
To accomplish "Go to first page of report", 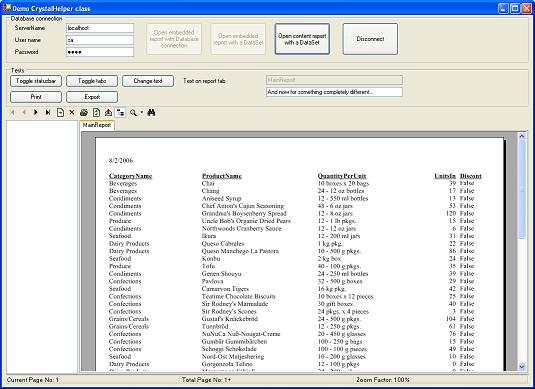I will pyautogui.click(x=13, y=112).
